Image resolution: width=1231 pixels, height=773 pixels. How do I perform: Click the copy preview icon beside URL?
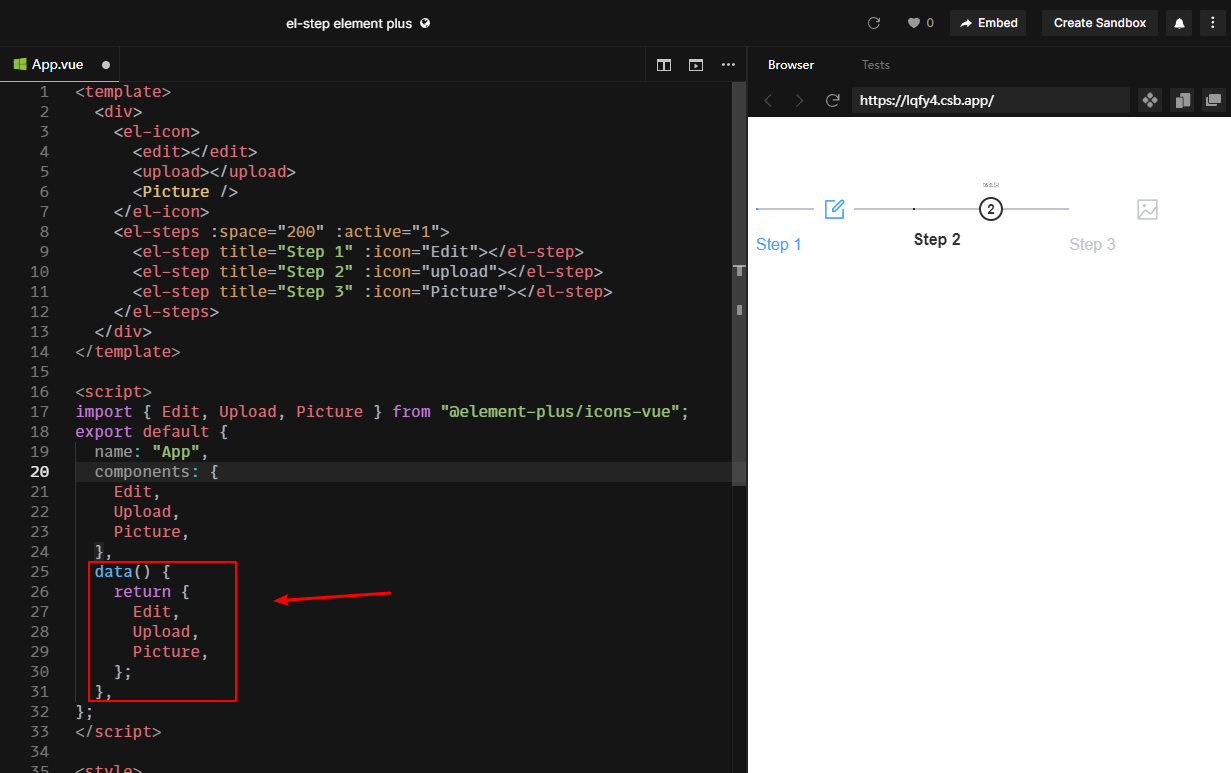click(x=1182, y=100)
